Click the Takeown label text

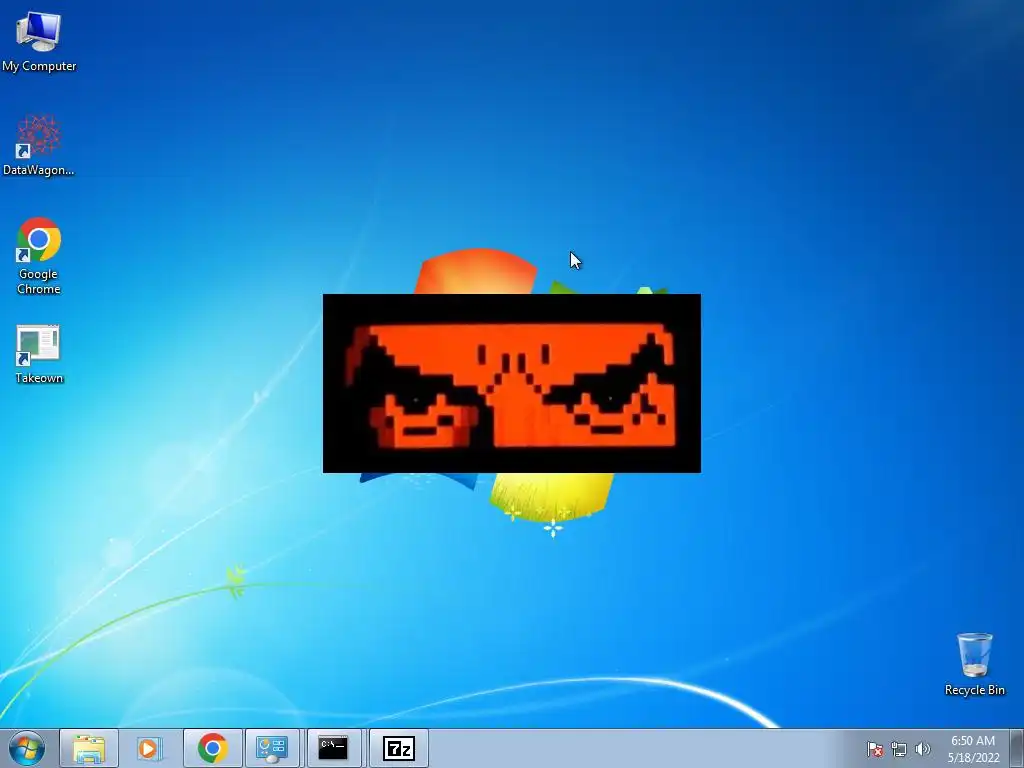point(39,378)
